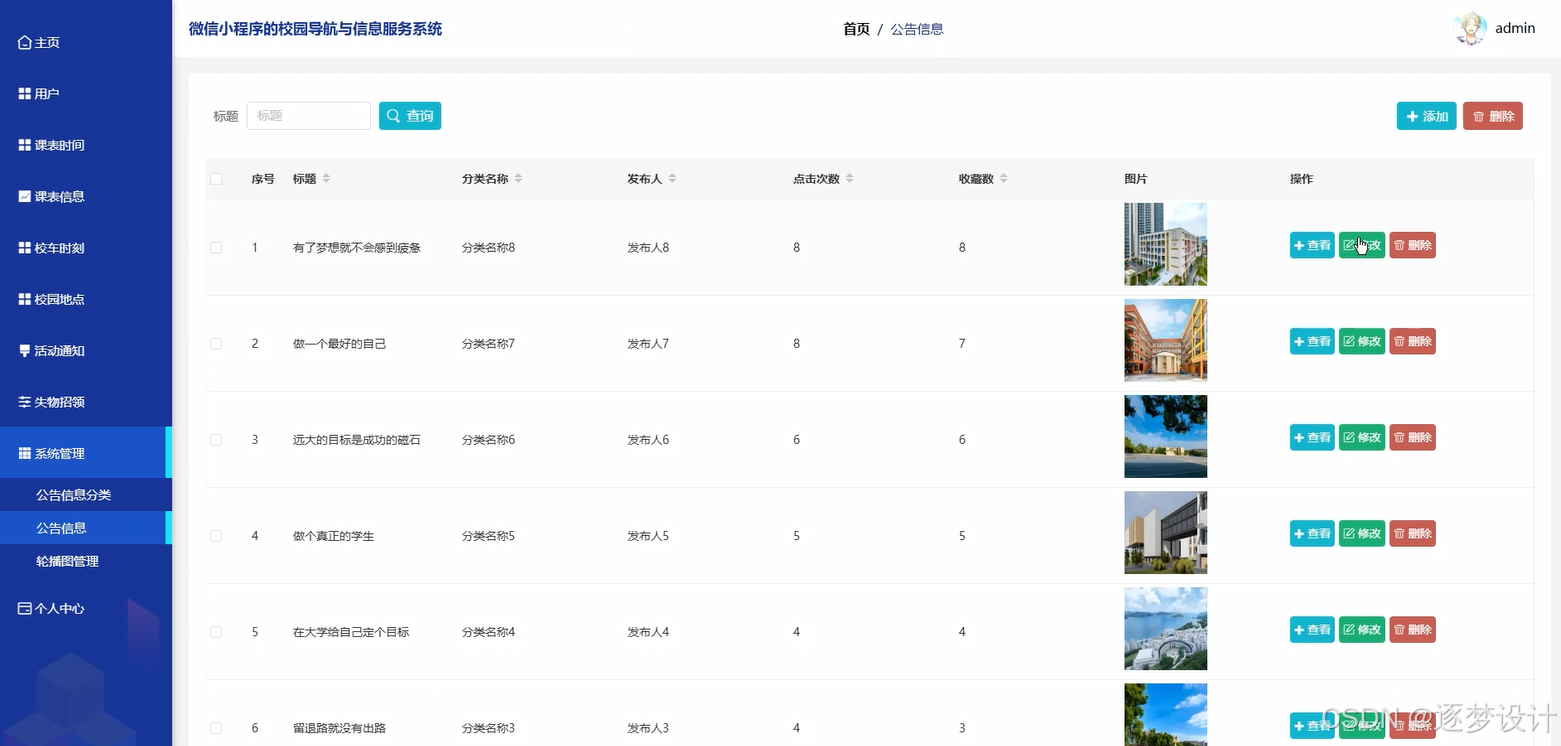The width and height of the screenshot is (1561, 746).
Task: Click 删除 for 有了梦想就不会感到疲惫
Action: (x=1412, y=245)
